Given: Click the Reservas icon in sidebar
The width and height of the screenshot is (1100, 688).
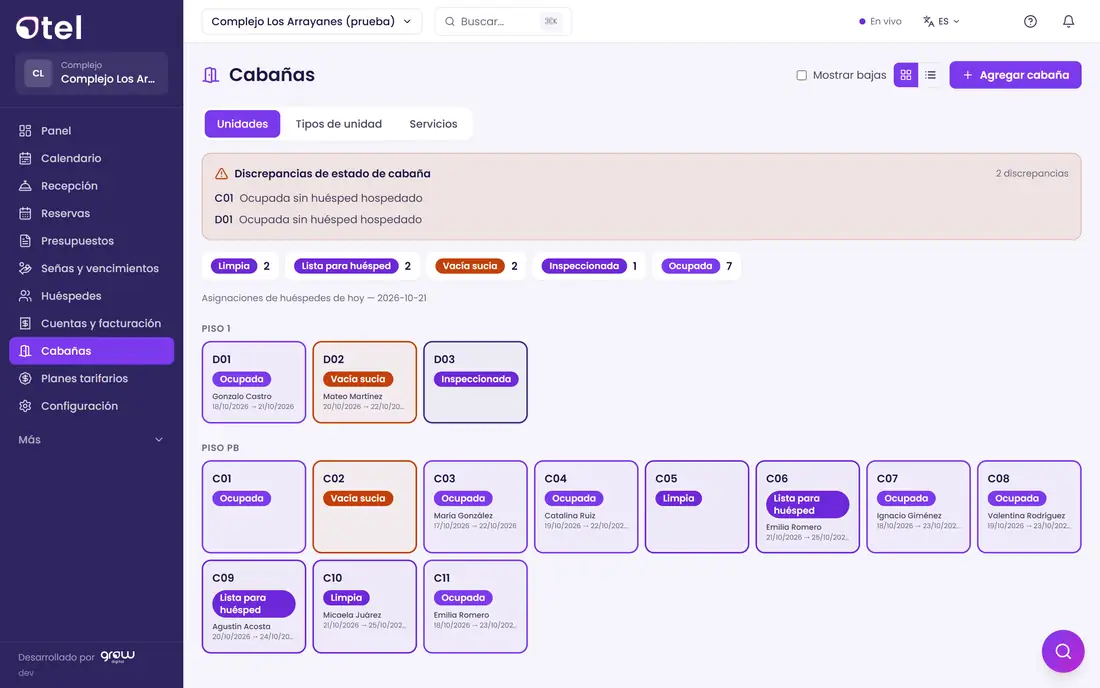Looking at the screenshot, I should (x=25, y=213).
